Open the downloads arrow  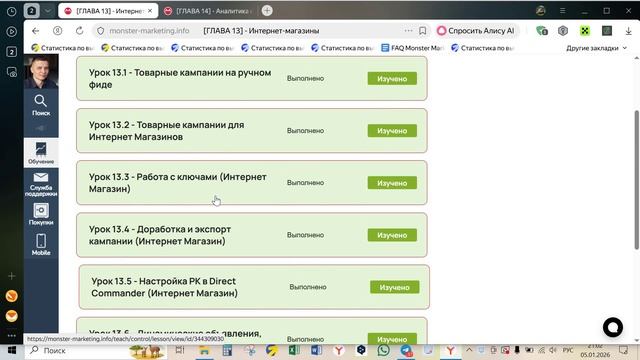[629, 31]
